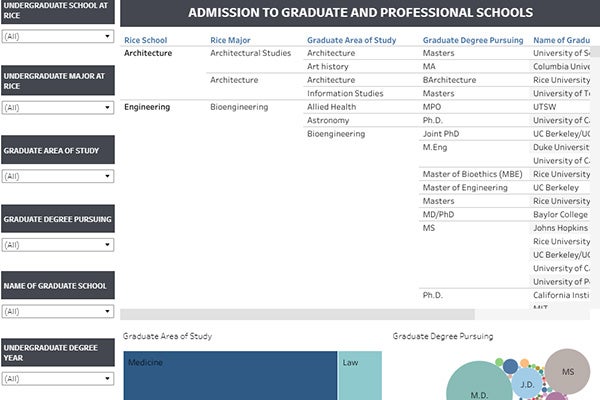Image resolution: width=600 pixels, height=400 pixels.
Task: Select the MPO degree cell
Action: [x=432, y=107]
